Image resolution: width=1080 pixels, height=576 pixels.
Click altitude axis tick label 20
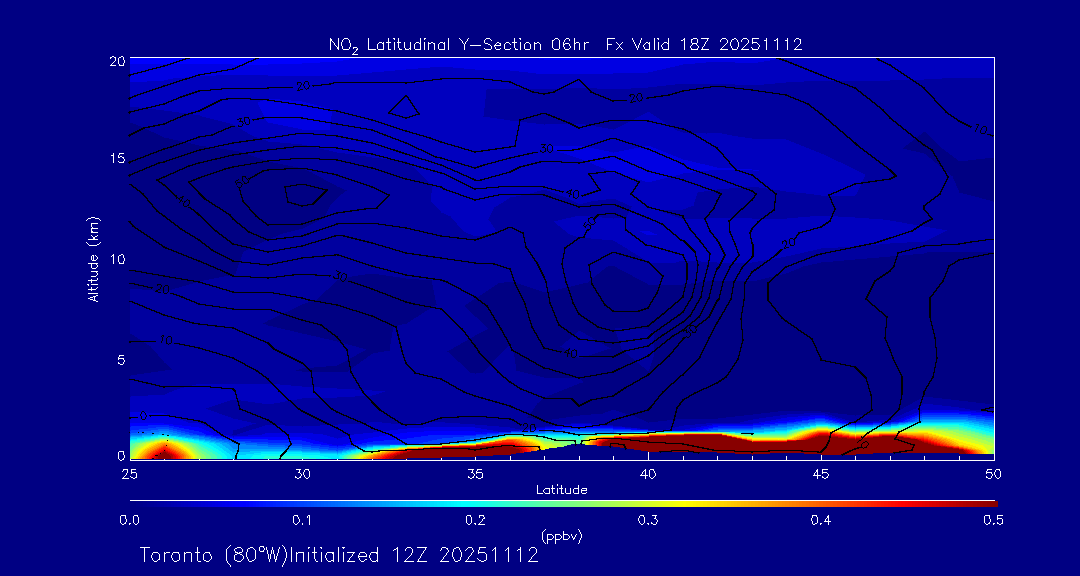point(115,60)
